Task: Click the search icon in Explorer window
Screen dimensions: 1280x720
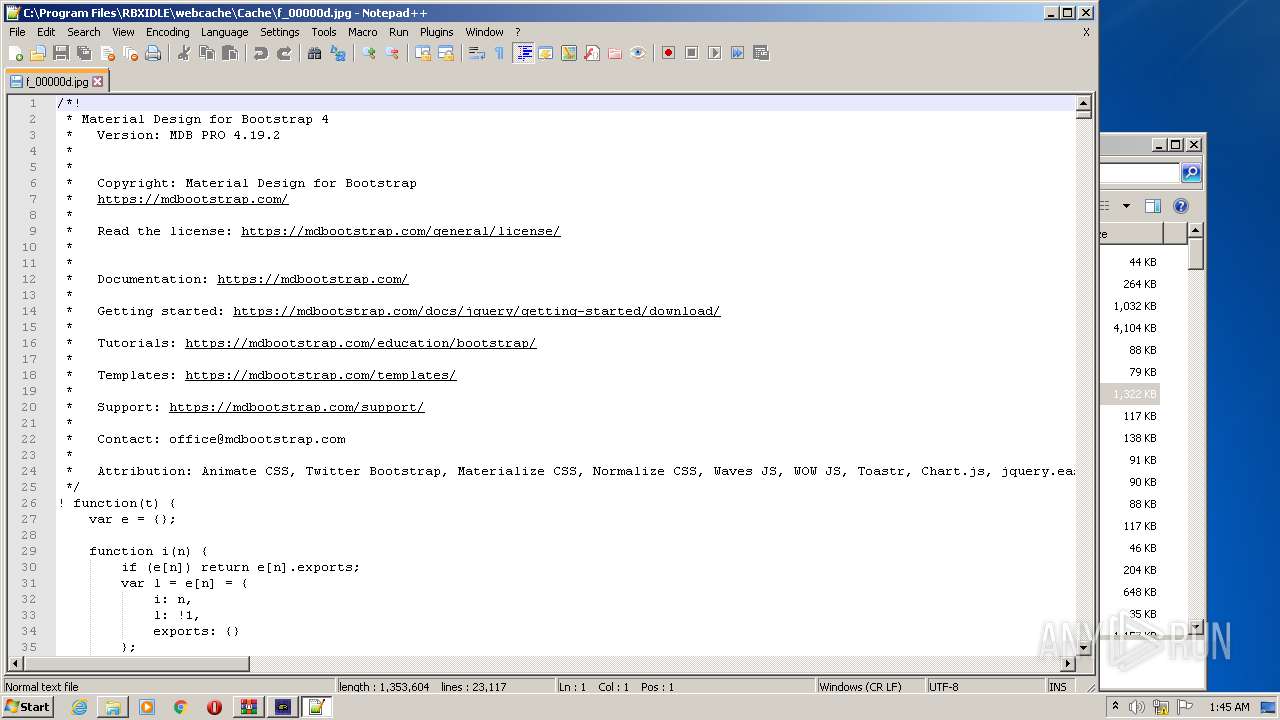Action: pyautogui.click(x=1191, y=173)
